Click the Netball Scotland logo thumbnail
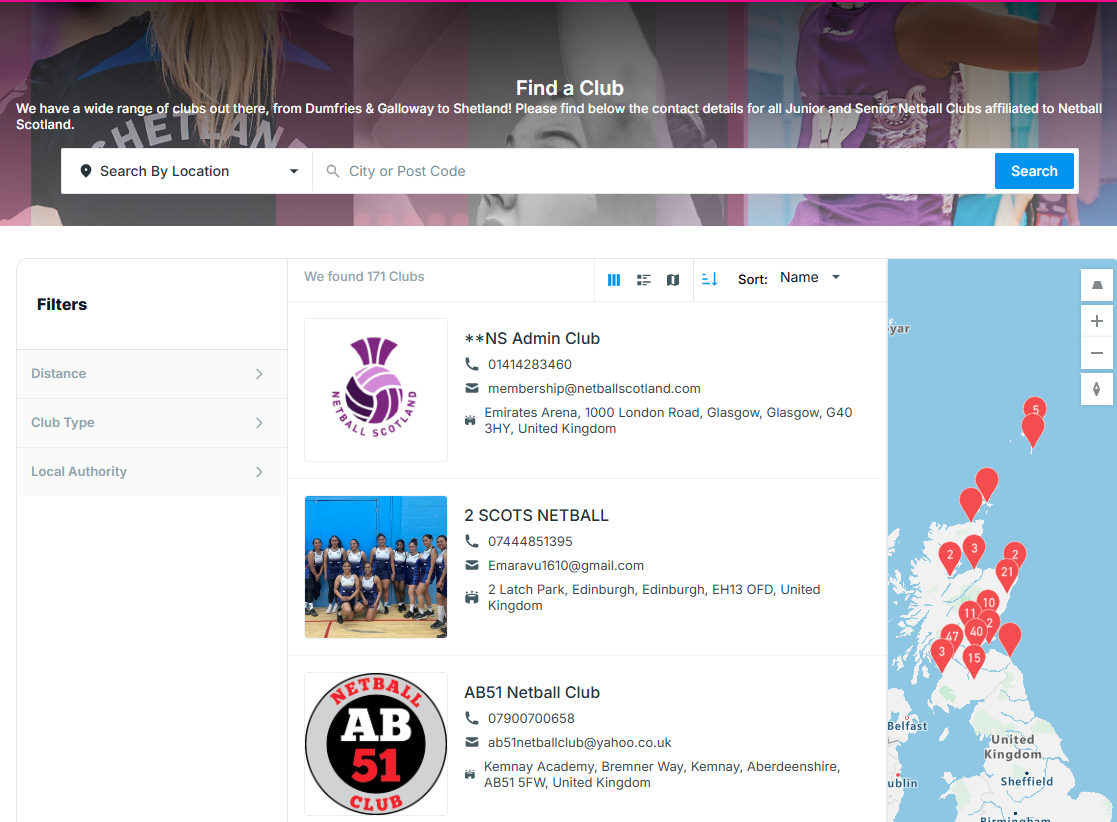 click(x=376, y=390)
